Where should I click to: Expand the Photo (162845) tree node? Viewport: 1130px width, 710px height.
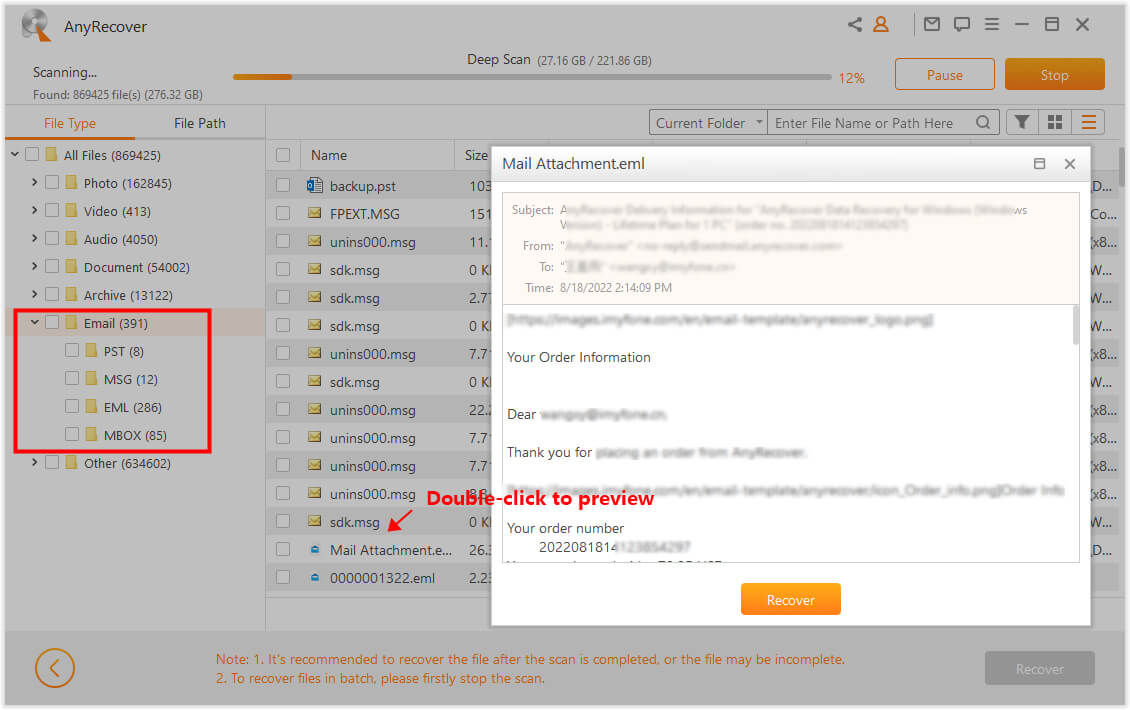click(x=35, y=183)
